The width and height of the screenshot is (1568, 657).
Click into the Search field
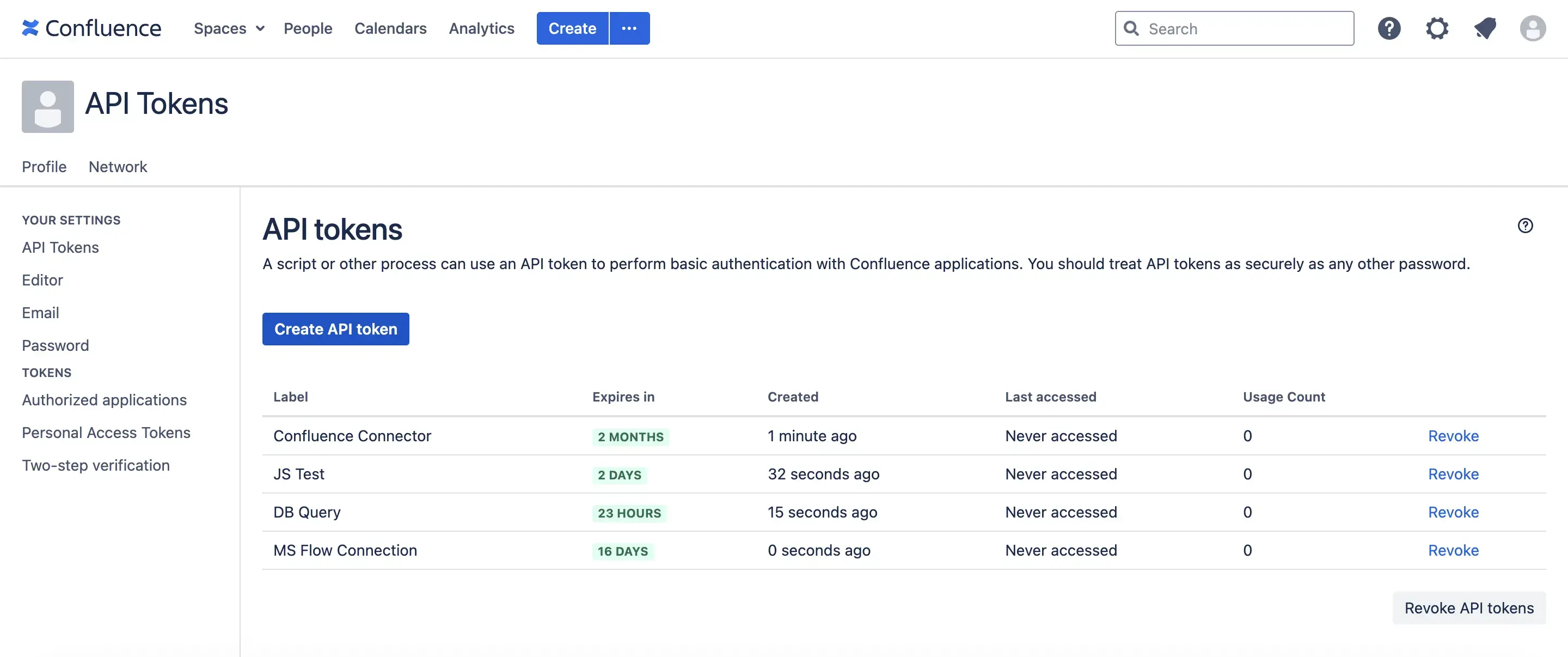1234,28
